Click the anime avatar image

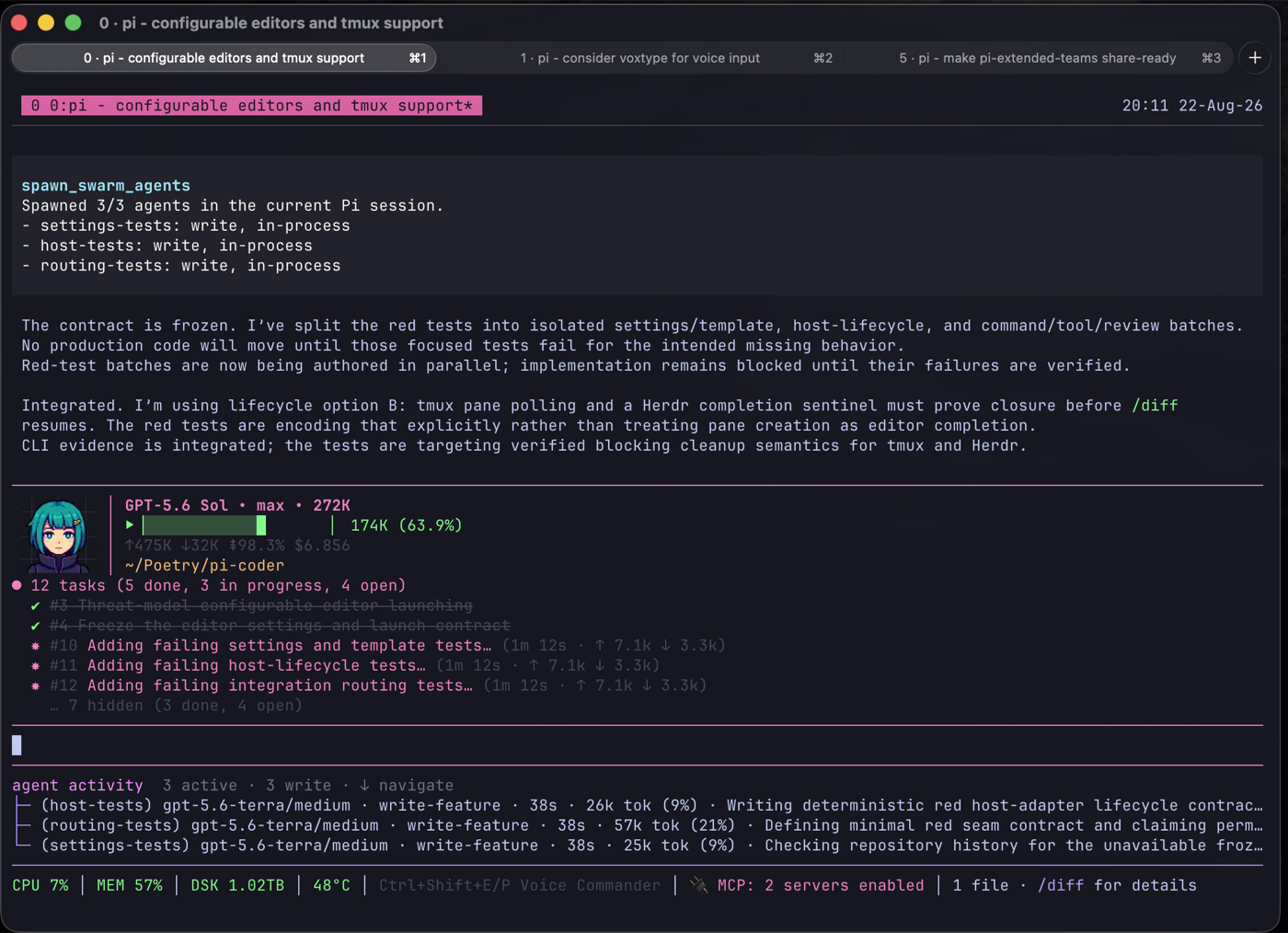[58, 536]
